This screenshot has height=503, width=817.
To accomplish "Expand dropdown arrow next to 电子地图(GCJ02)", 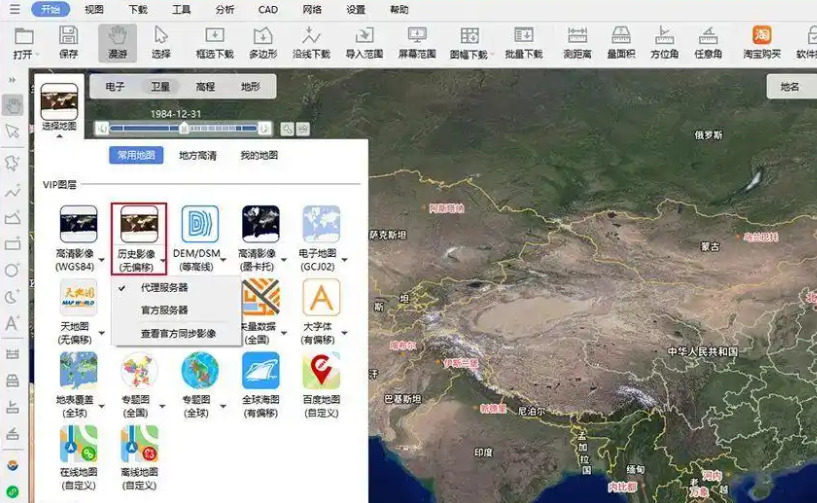I will point(344,260).
